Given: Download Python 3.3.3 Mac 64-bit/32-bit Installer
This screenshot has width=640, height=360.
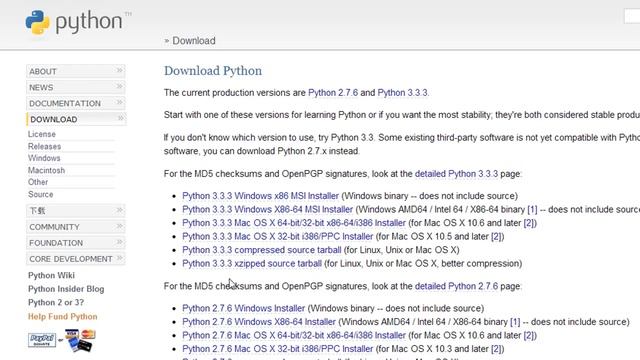Looking at the screenshot, I should pyautogui.click(x=294, y=223).
